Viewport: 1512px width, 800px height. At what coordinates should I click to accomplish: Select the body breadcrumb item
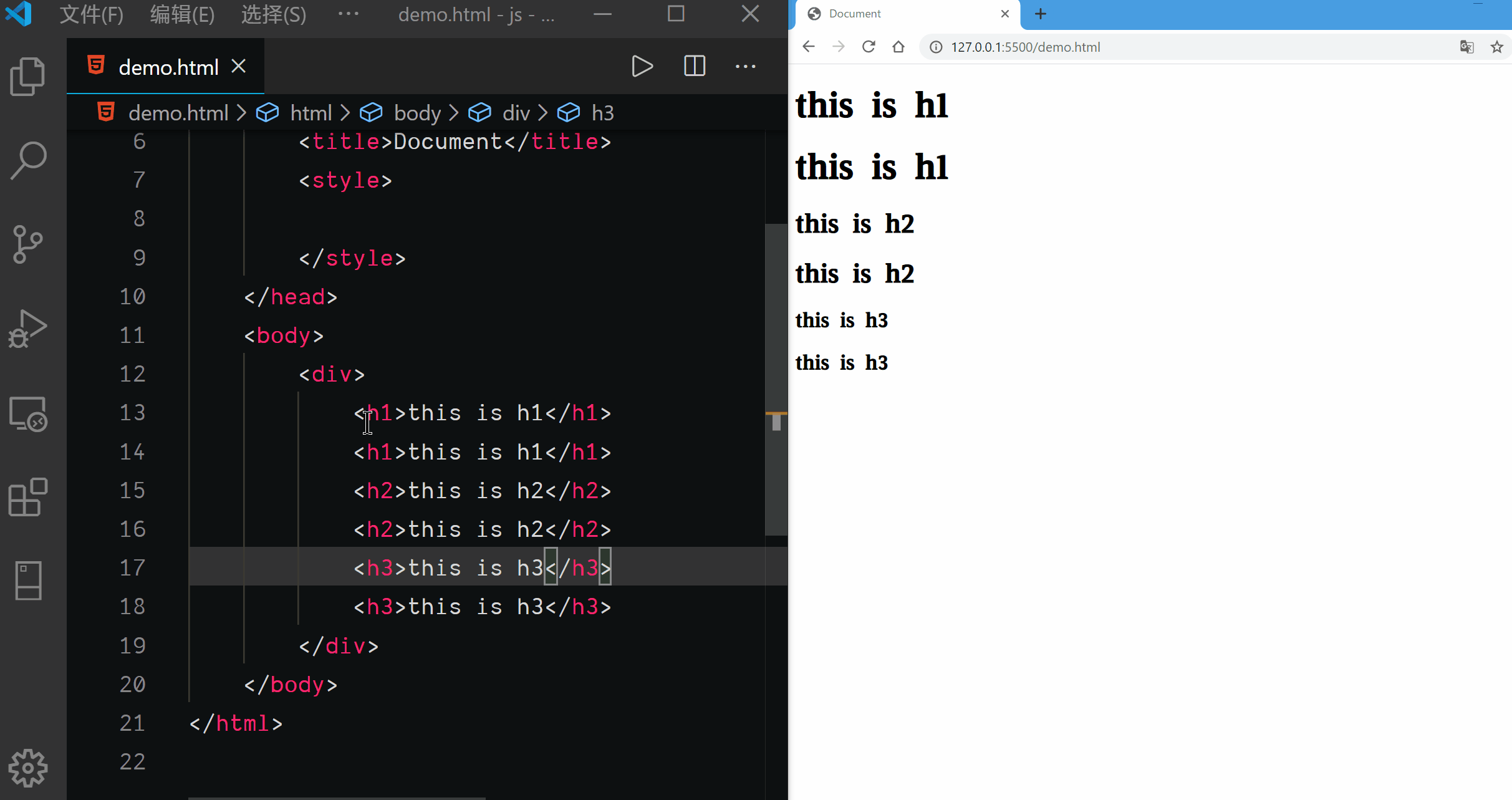pyautogui.click(x=417, y=113)
